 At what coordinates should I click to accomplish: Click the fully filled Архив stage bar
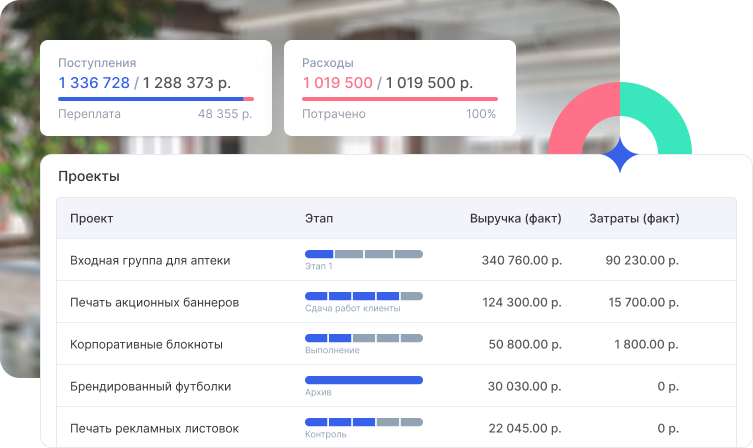(363, 381)
